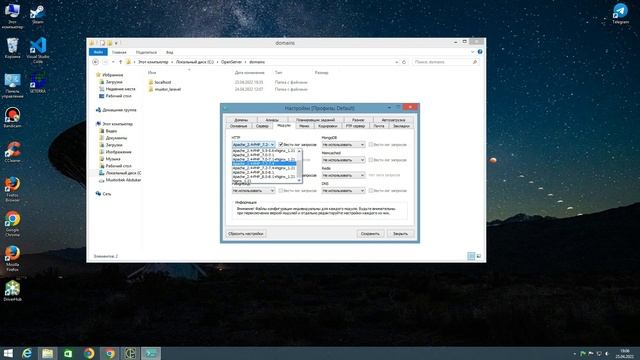This screenshot has width=640, height=360.
Task: Click the Explorer search field
Action: [x=445, y=62]
